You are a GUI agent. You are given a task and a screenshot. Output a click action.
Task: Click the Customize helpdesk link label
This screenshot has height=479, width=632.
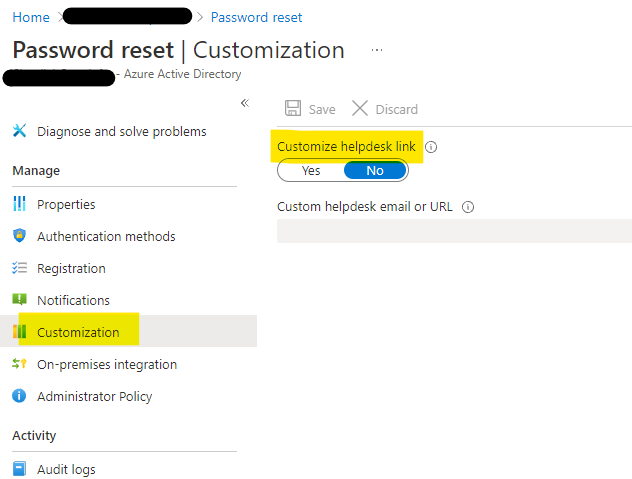coord(346,146)
